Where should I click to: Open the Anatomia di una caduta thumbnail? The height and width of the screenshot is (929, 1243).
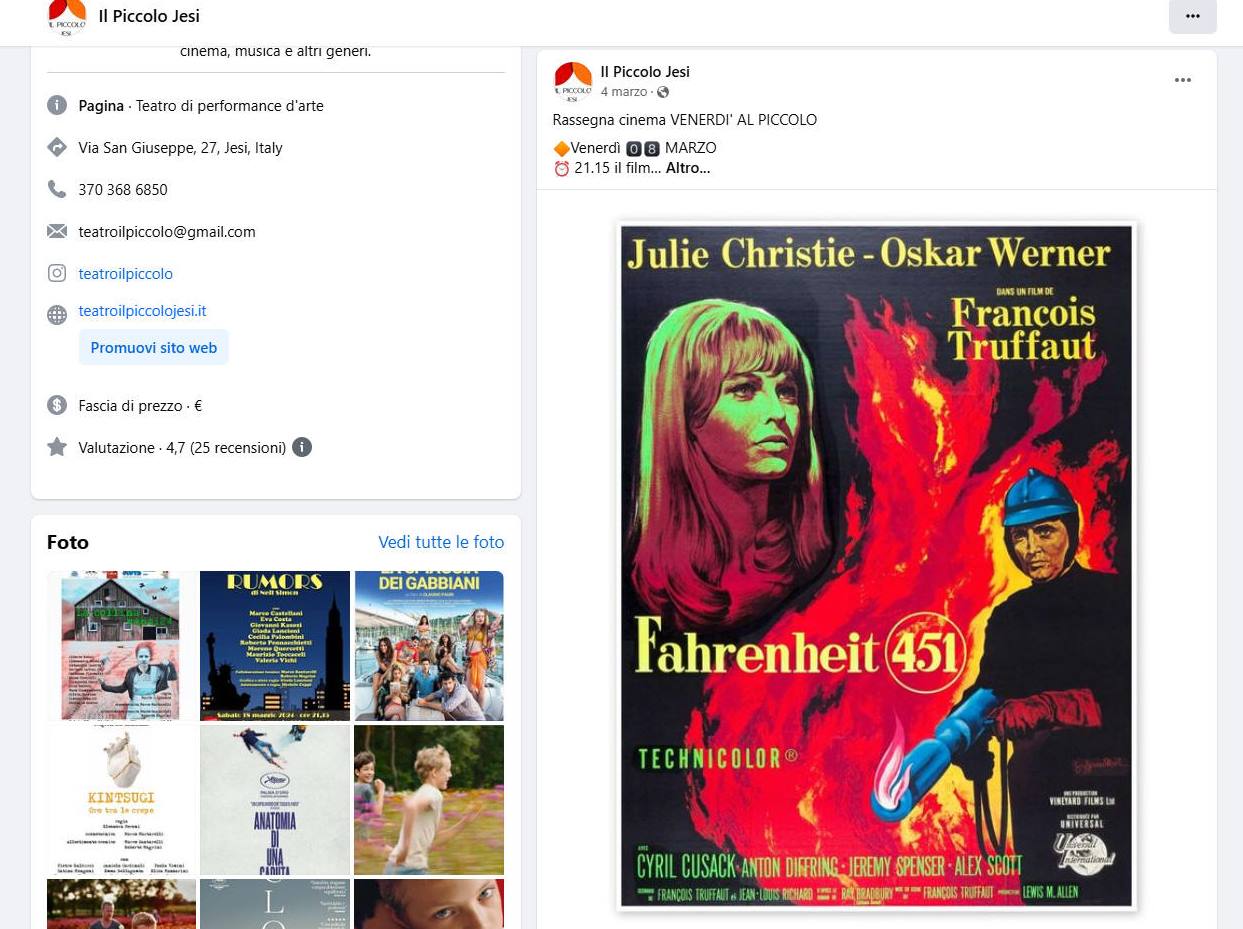pyautogui.click(x=275, y=800)
